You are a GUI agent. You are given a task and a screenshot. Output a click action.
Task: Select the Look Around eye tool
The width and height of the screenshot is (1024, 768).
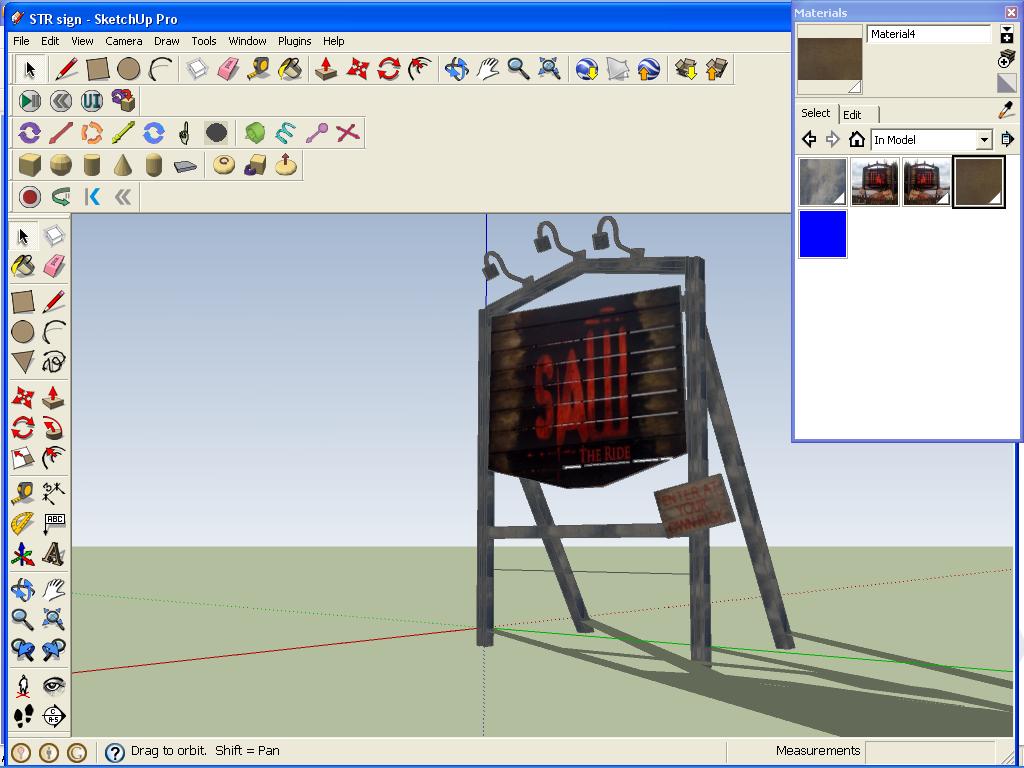pyautogui.click(x=54, y=686)
